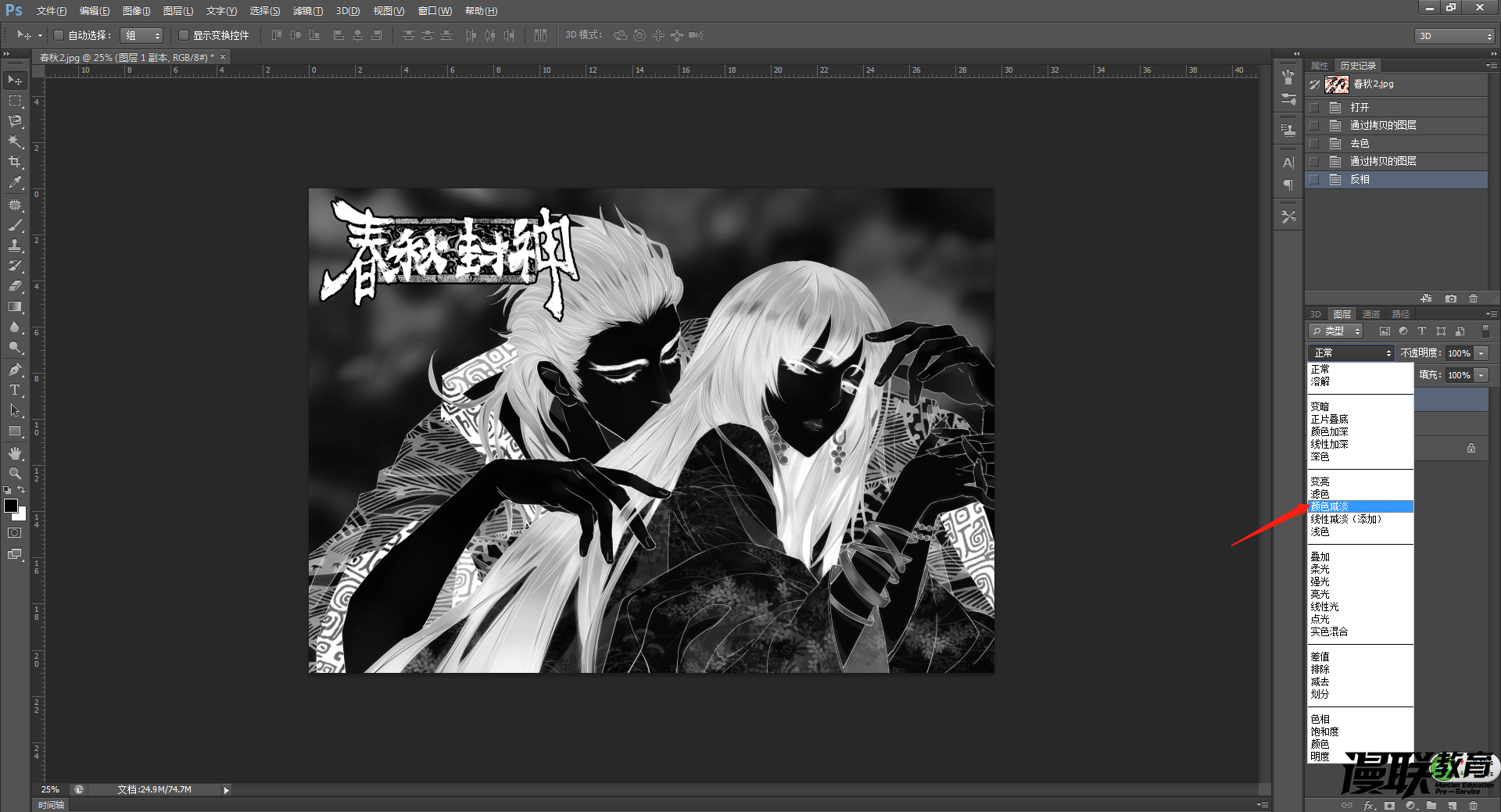1501x812 pixels.
Task: Open the 不透明度 opacity slider arrow
Action: [x=1481, y=353]
